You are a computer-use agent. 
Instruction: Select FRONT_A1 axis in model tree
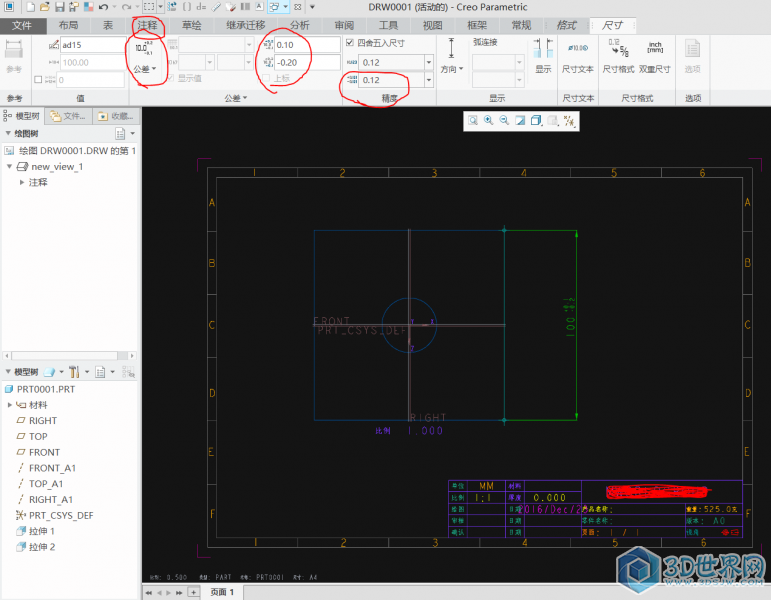pyautogui.click(x=52, y=468)
